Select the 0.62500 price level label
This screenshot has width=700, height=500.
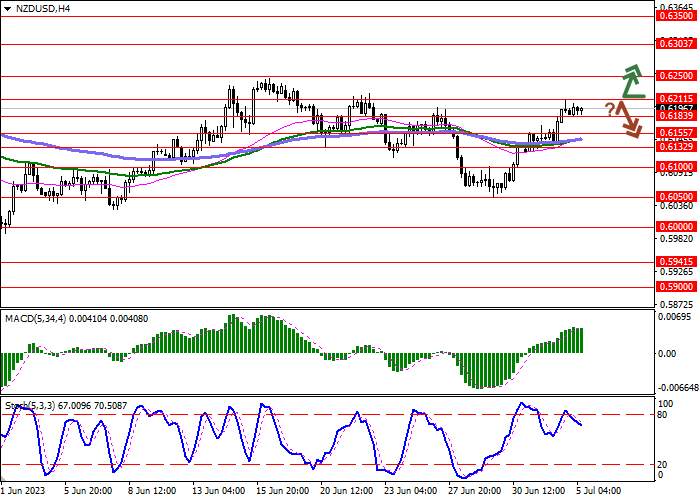(x=676, y=76)
